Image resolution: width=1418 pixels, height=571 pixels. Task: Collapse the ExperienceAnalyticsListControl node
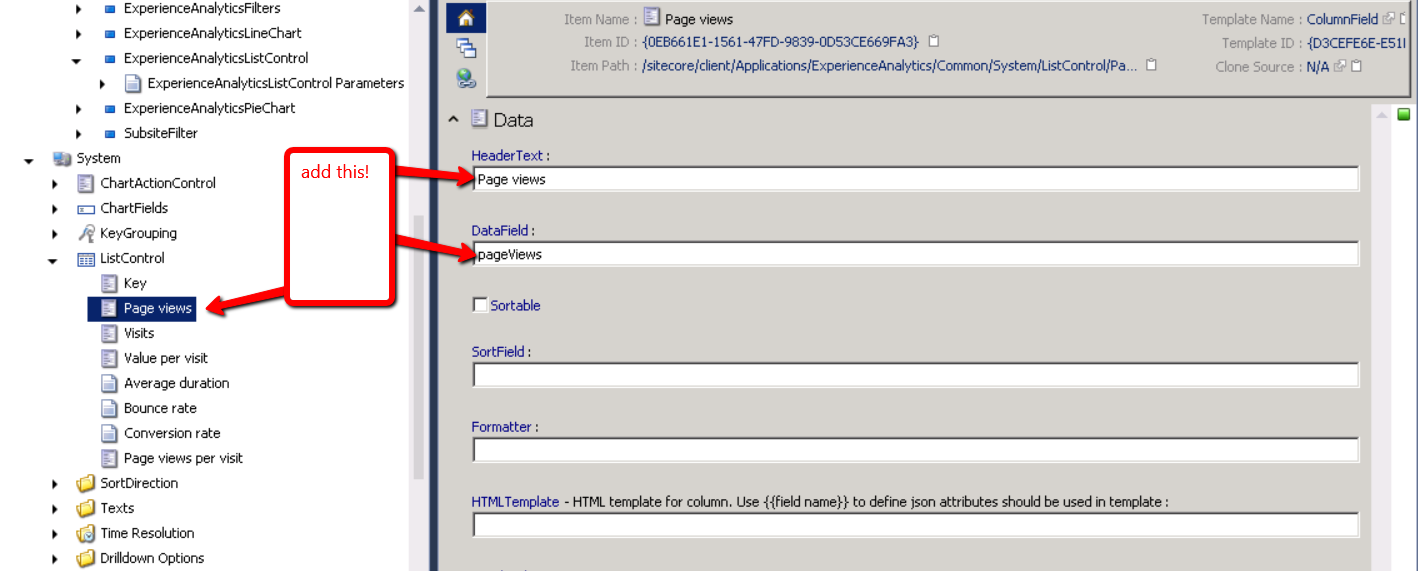click(78, 59)
